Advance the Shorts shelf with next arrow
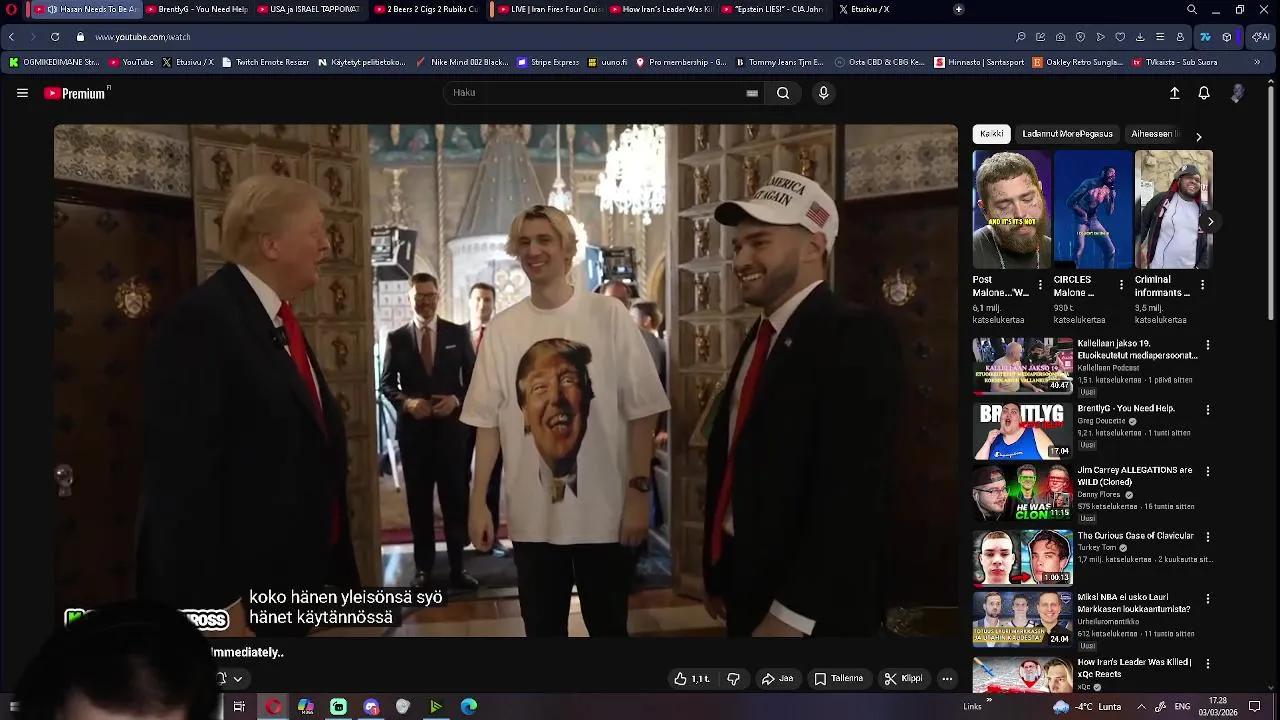Viewport: 1280px width, 720px height. tap(1210, 221)
